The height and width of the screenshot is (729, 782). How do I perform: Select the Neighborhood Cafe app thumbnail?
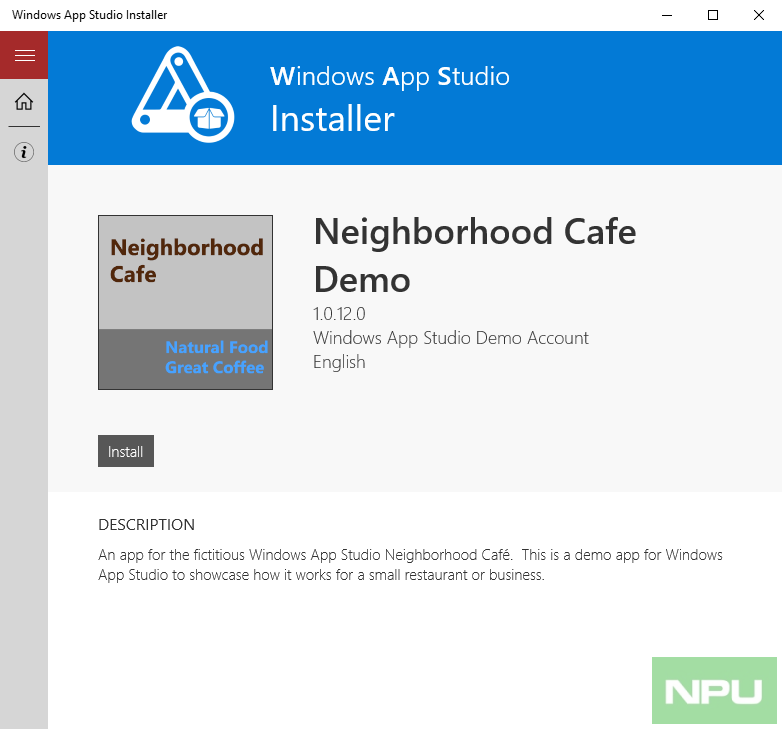click(185, 302)
